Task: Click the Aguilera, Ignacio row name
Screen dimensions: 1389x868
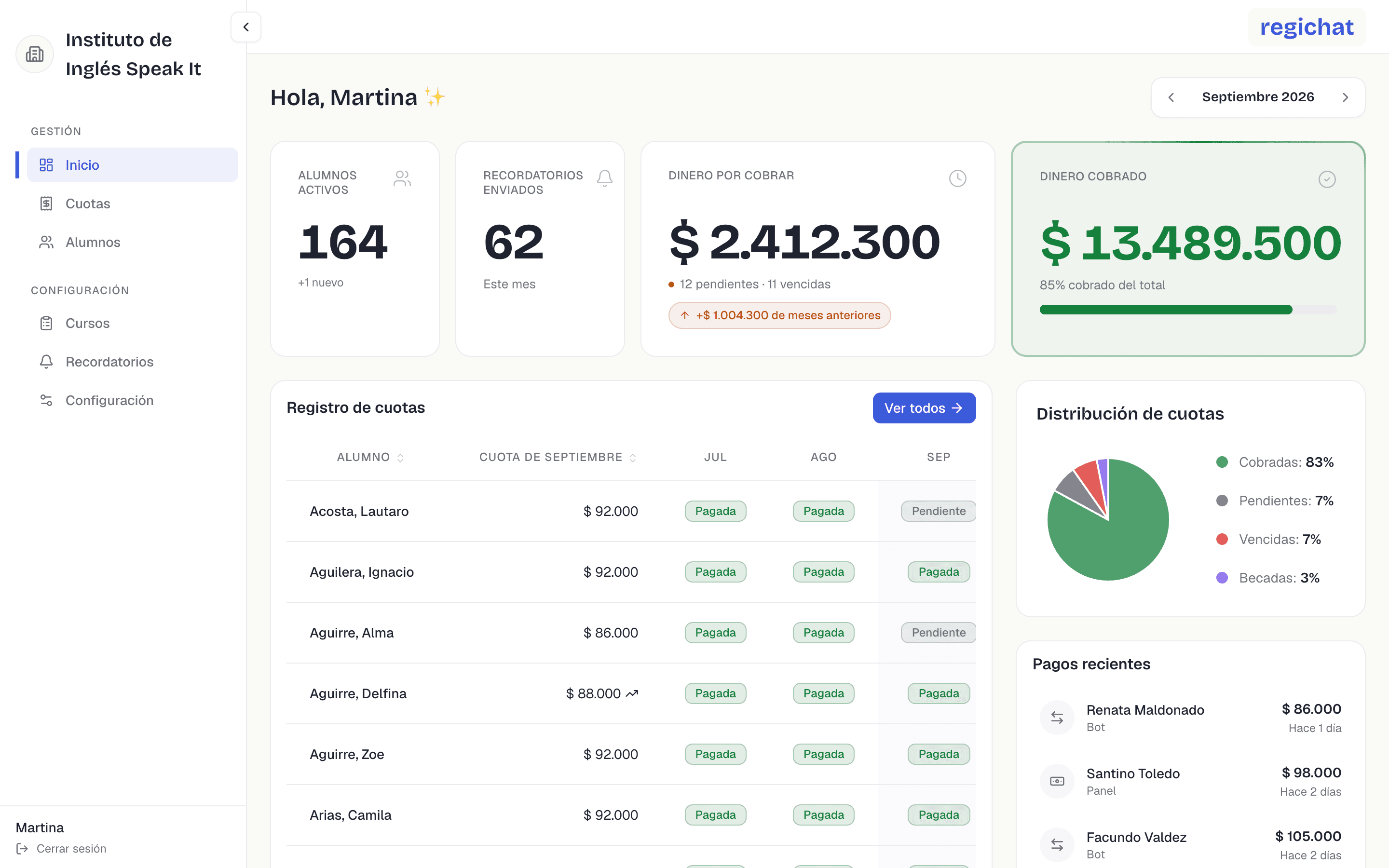Action: 362,572
